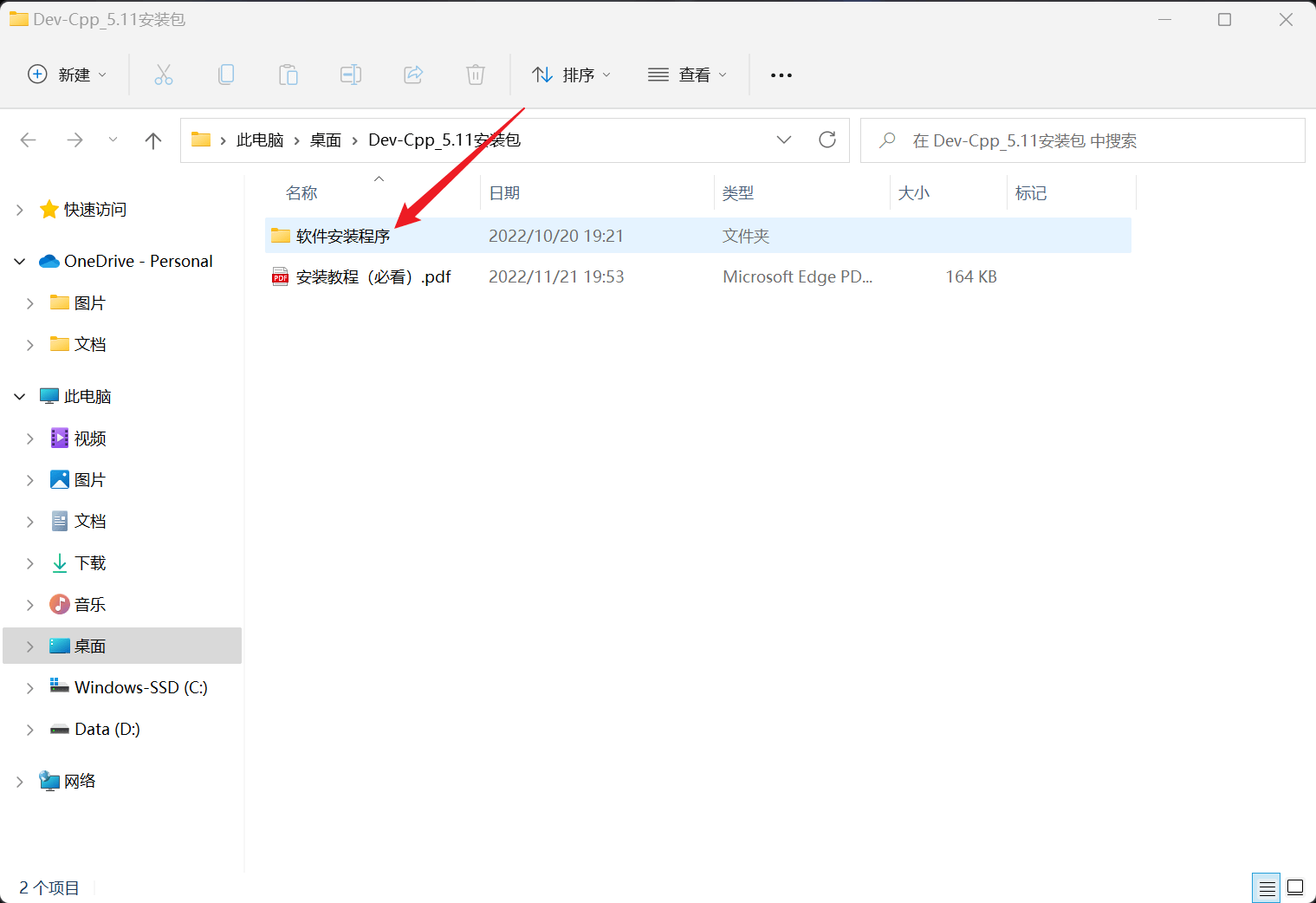
Task: Expand the Windows-SSD (C:) node
Action: pyautogui.click(x=30, y=688)
